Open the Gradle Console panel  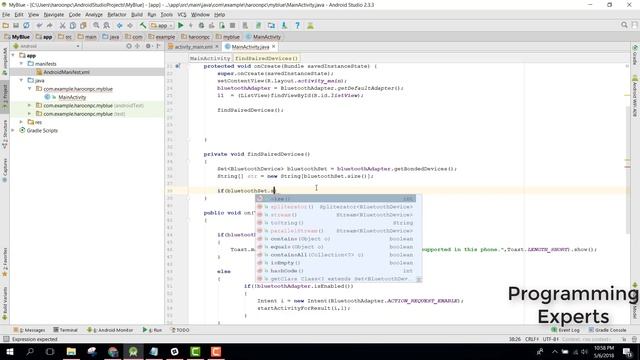tap(608, 330)
